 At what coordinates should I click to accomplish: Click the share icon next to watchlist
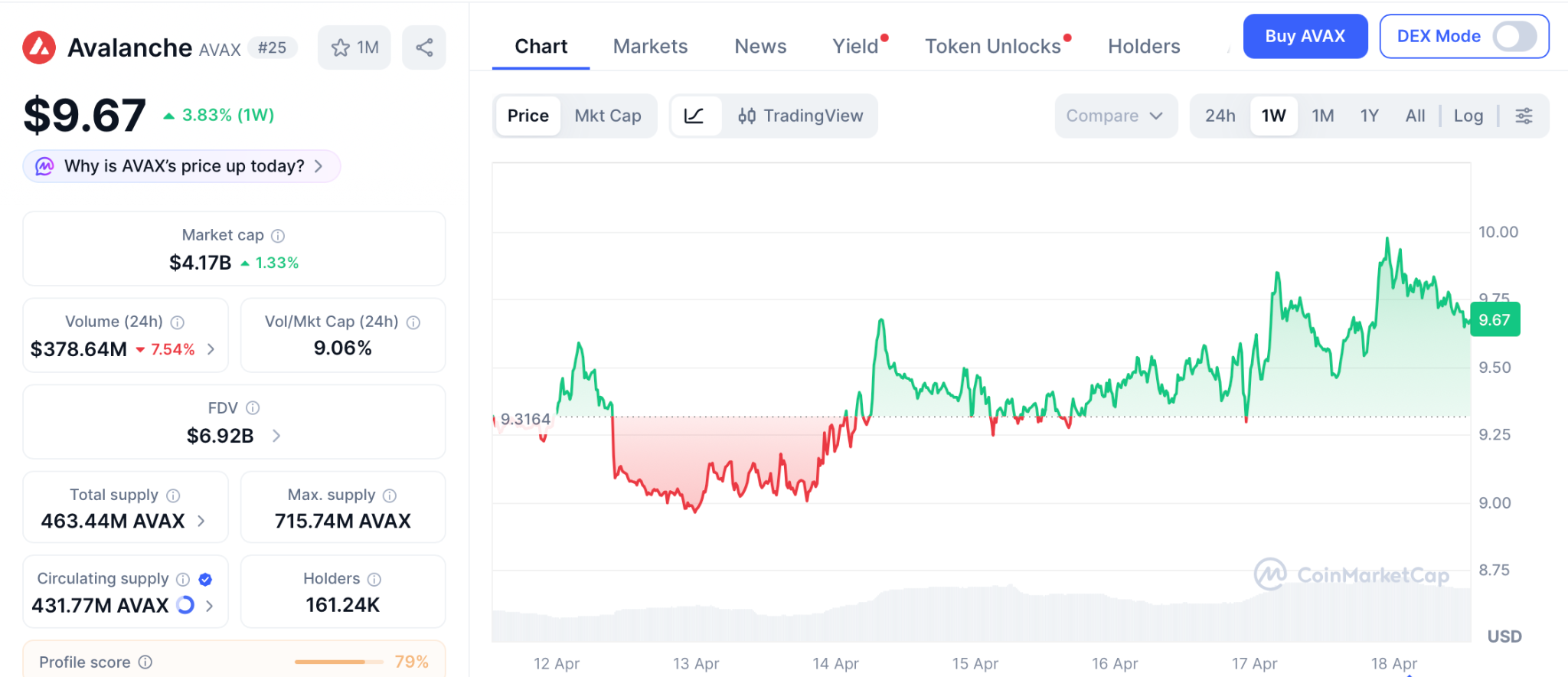point(424,47)
